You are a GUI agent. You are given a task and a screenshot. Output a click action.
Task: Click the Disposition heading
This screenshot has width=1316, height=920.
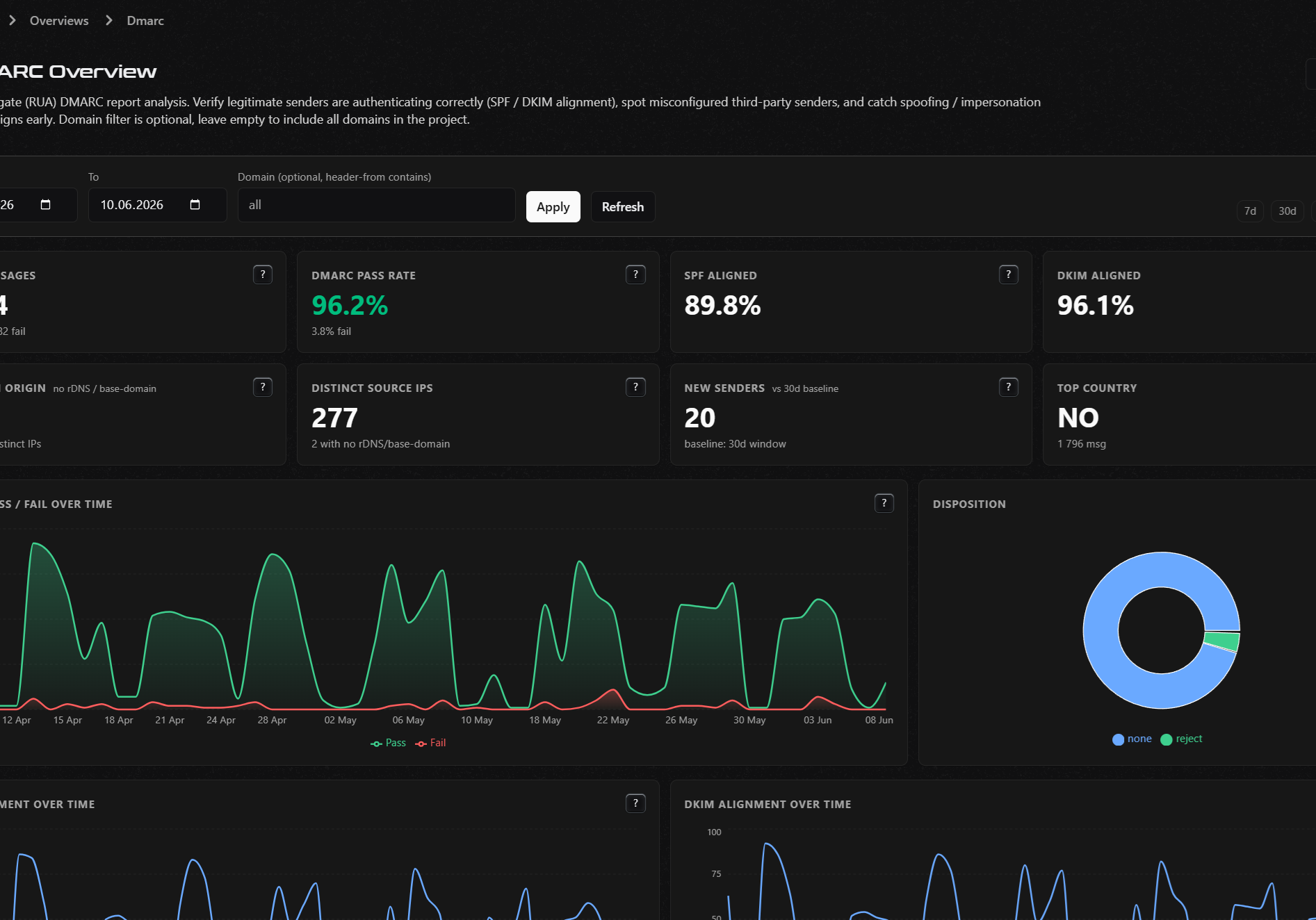[x=969, y=504]
